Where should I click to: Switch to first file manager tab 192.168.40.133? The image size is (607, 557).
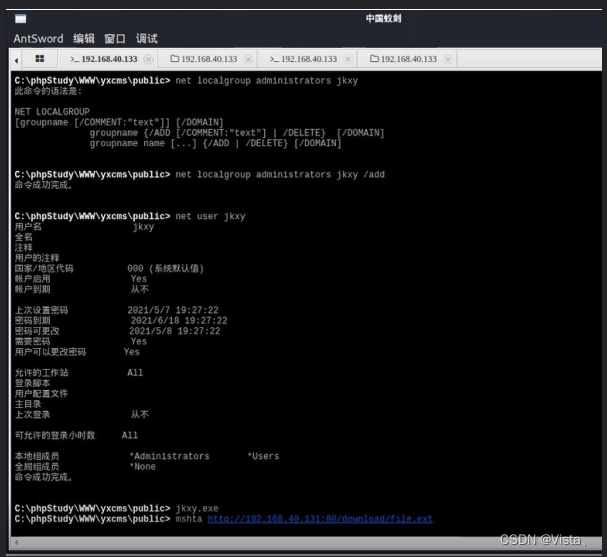coord(204,59)
